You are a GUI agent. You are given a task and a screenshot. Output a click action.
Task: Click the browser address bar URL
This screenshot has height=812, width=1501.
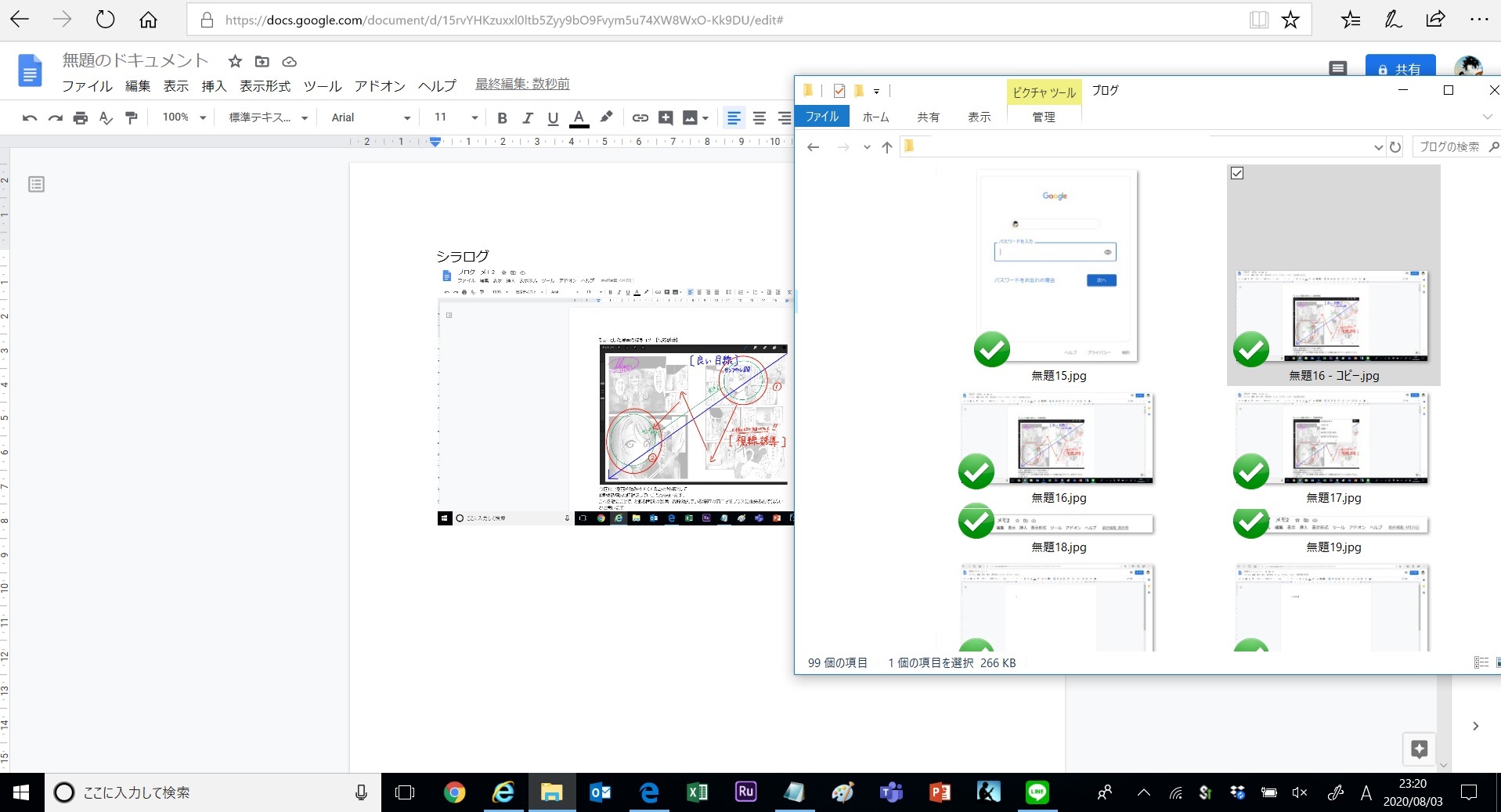503,20
